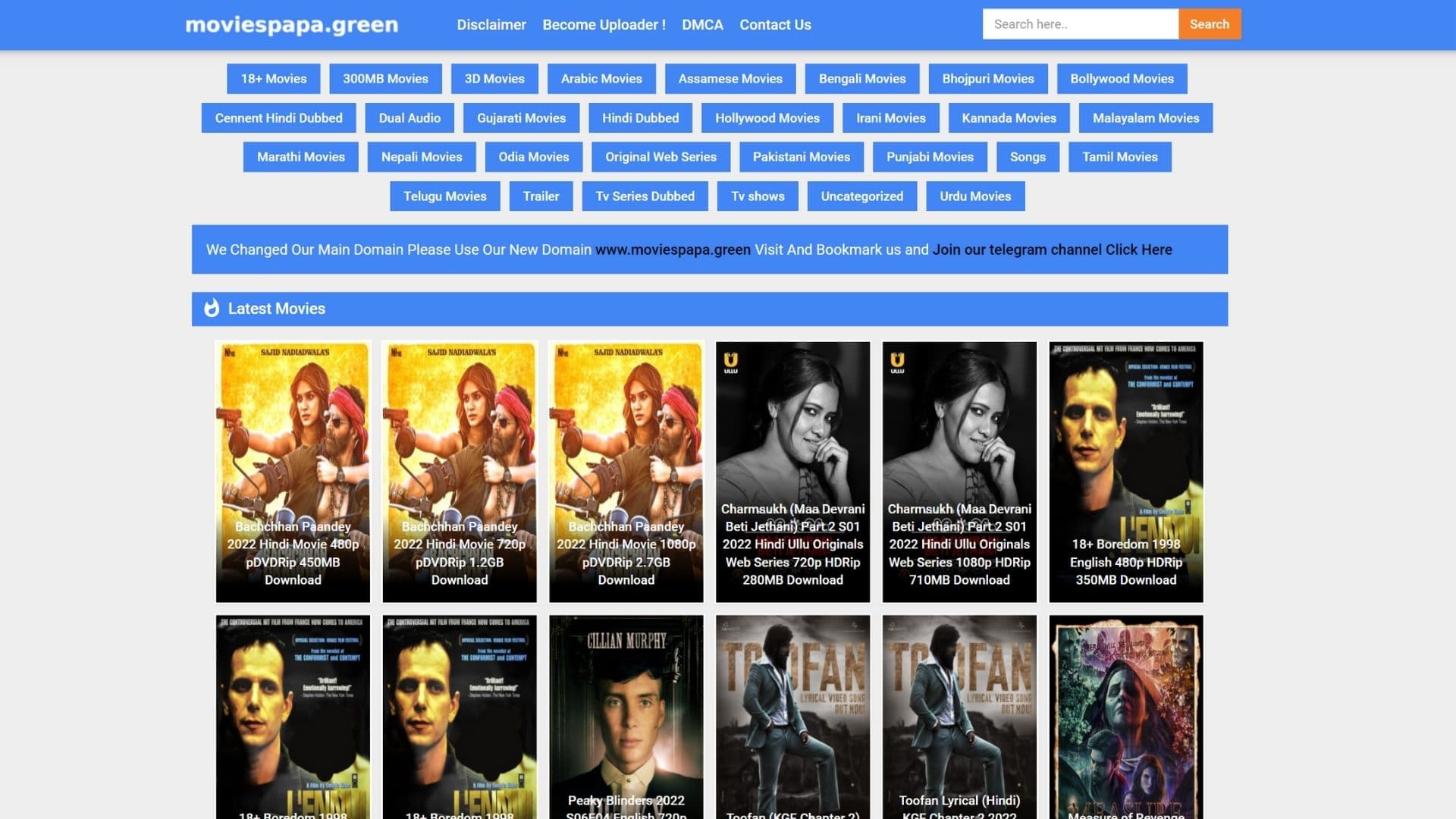This screenshot has width=1456, height=819.
Task: Open Gujarati Movies category
Action: pos(521,118)
